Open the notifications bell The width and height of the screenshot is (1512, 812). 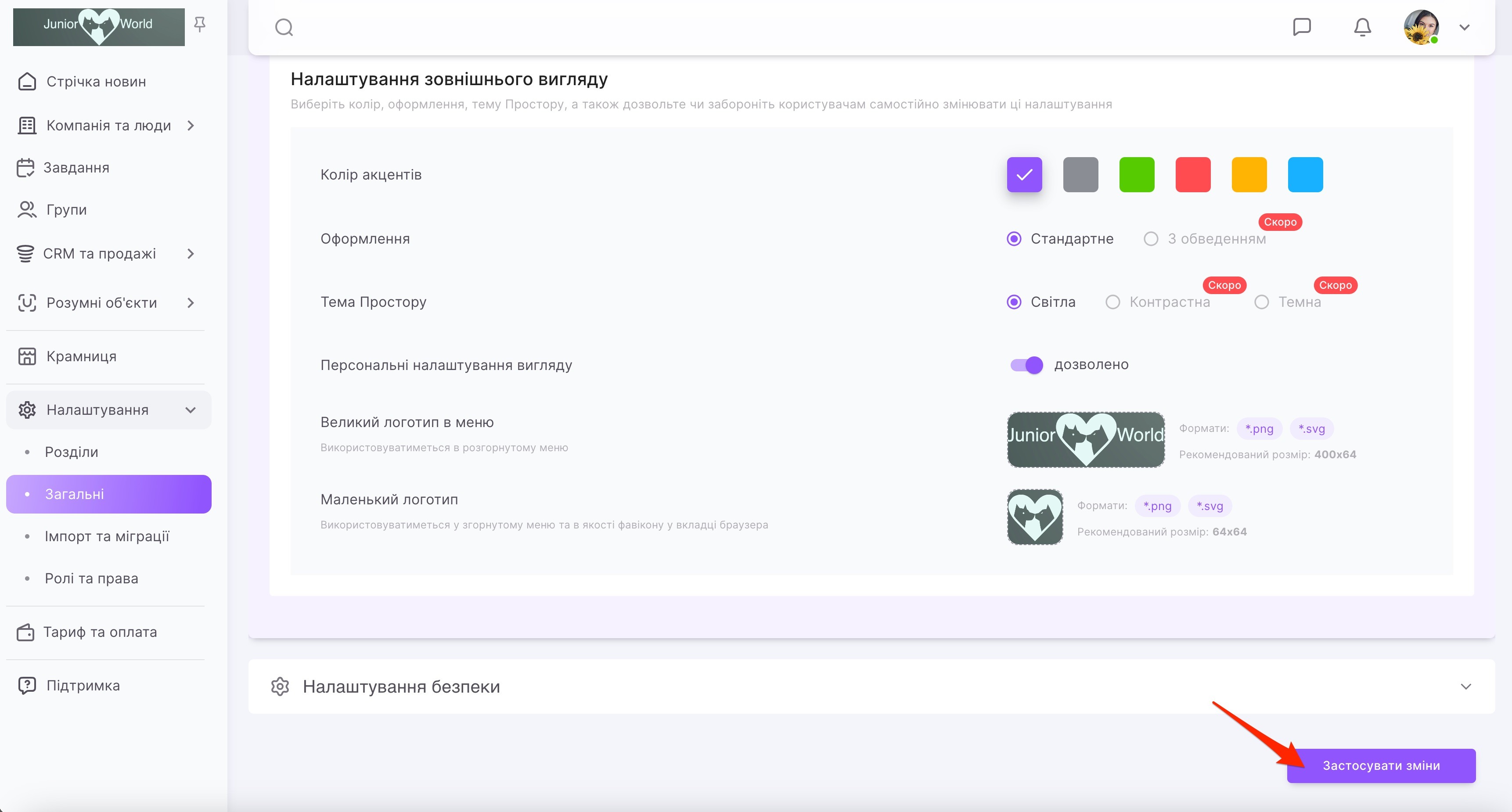click(1362, 27)
